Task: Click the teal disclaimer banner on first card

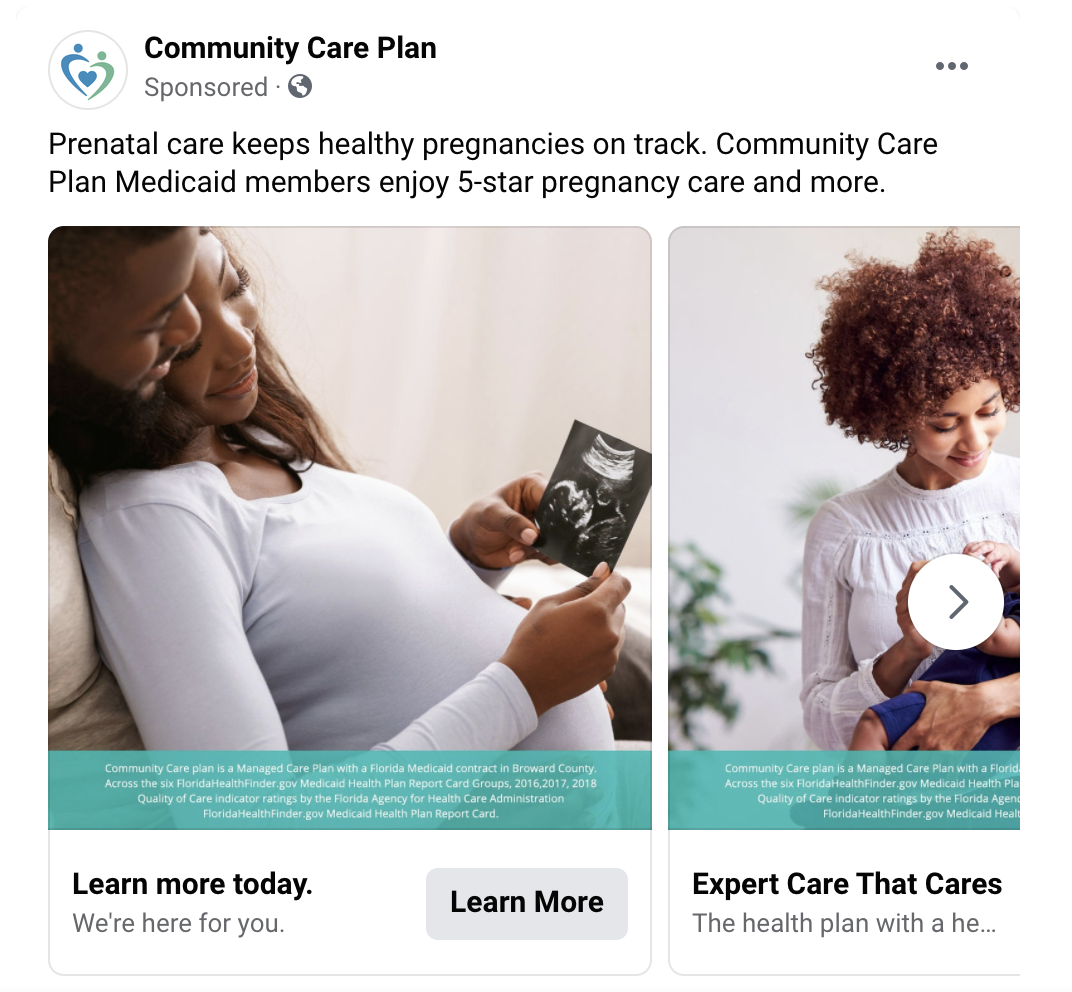Action: [349, 790]
